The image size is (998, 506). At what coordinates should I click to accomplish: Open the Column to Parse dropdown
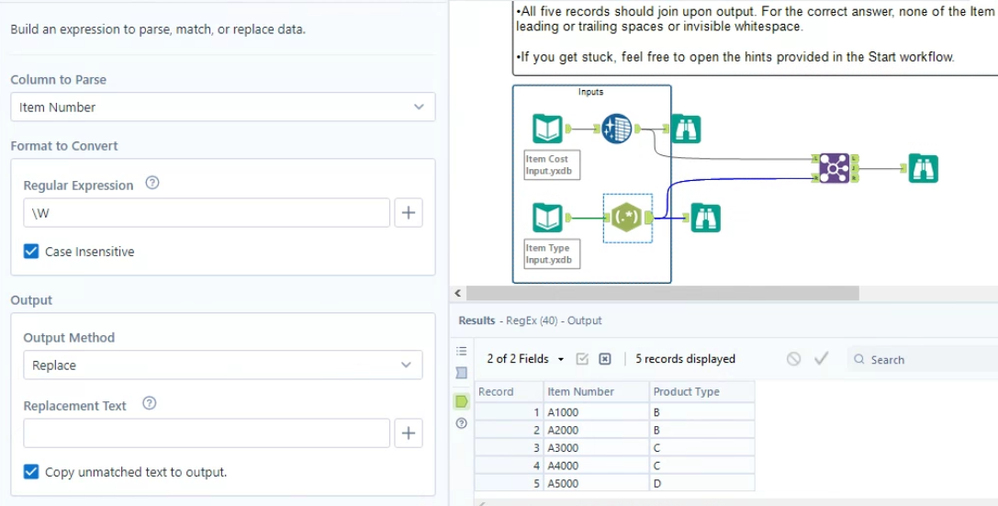(x=222, y=107)
